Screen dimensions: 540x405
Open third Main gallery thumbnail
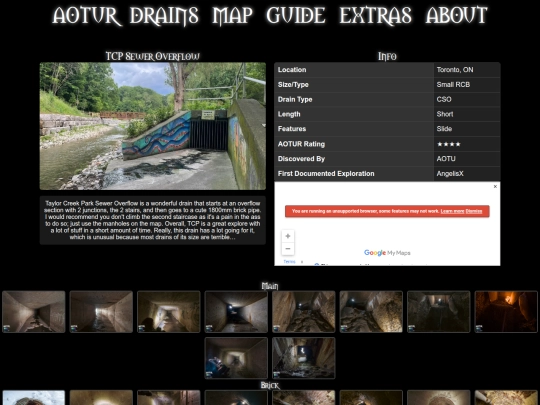pos(169,312)
